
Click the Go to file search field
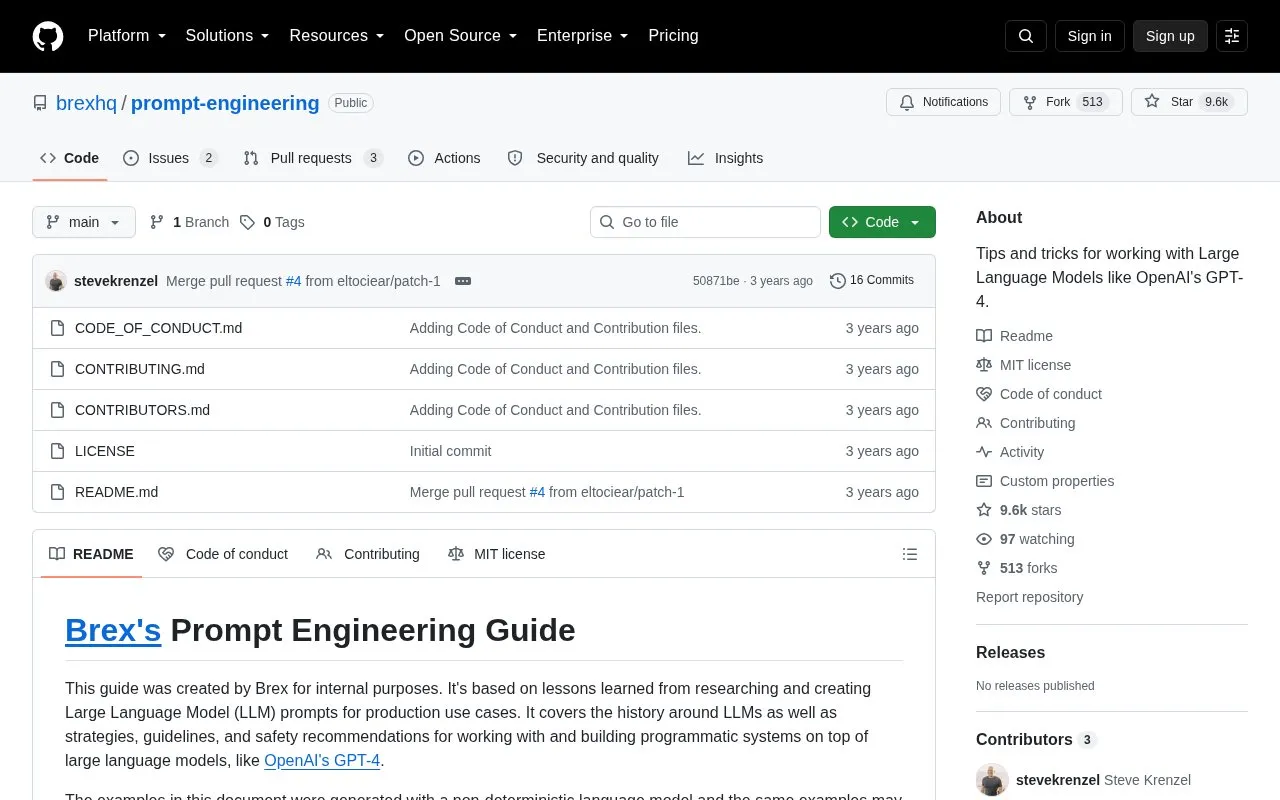705,222
